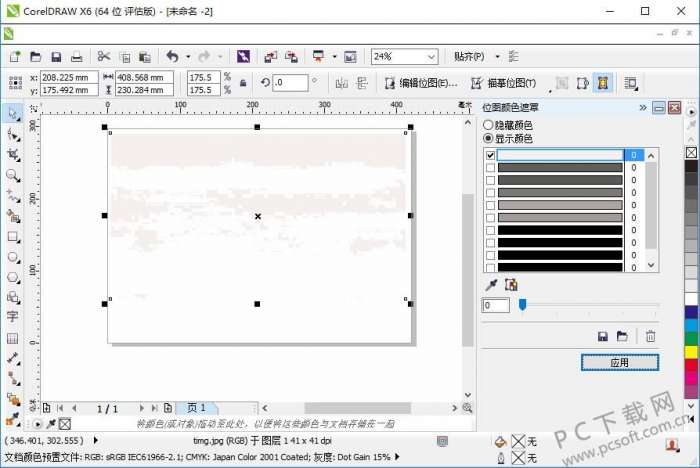Image resolution: width=700 pixels, height=468 pixels.
Task: Check the second color mask row checkbox
Action: 491,167
